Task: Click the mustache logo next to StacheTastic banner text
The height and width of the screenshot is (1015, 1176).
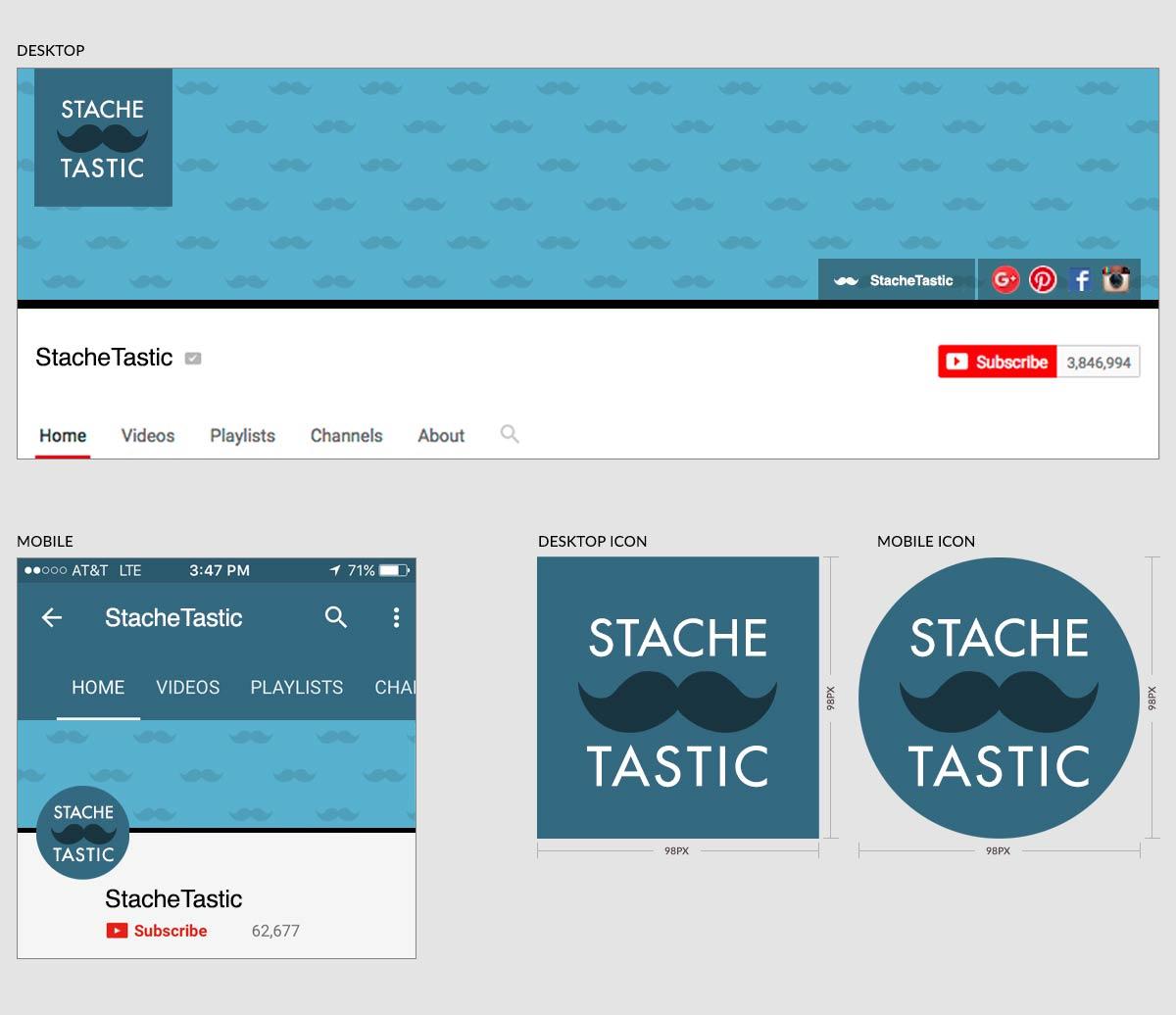Action: point(845,280)
